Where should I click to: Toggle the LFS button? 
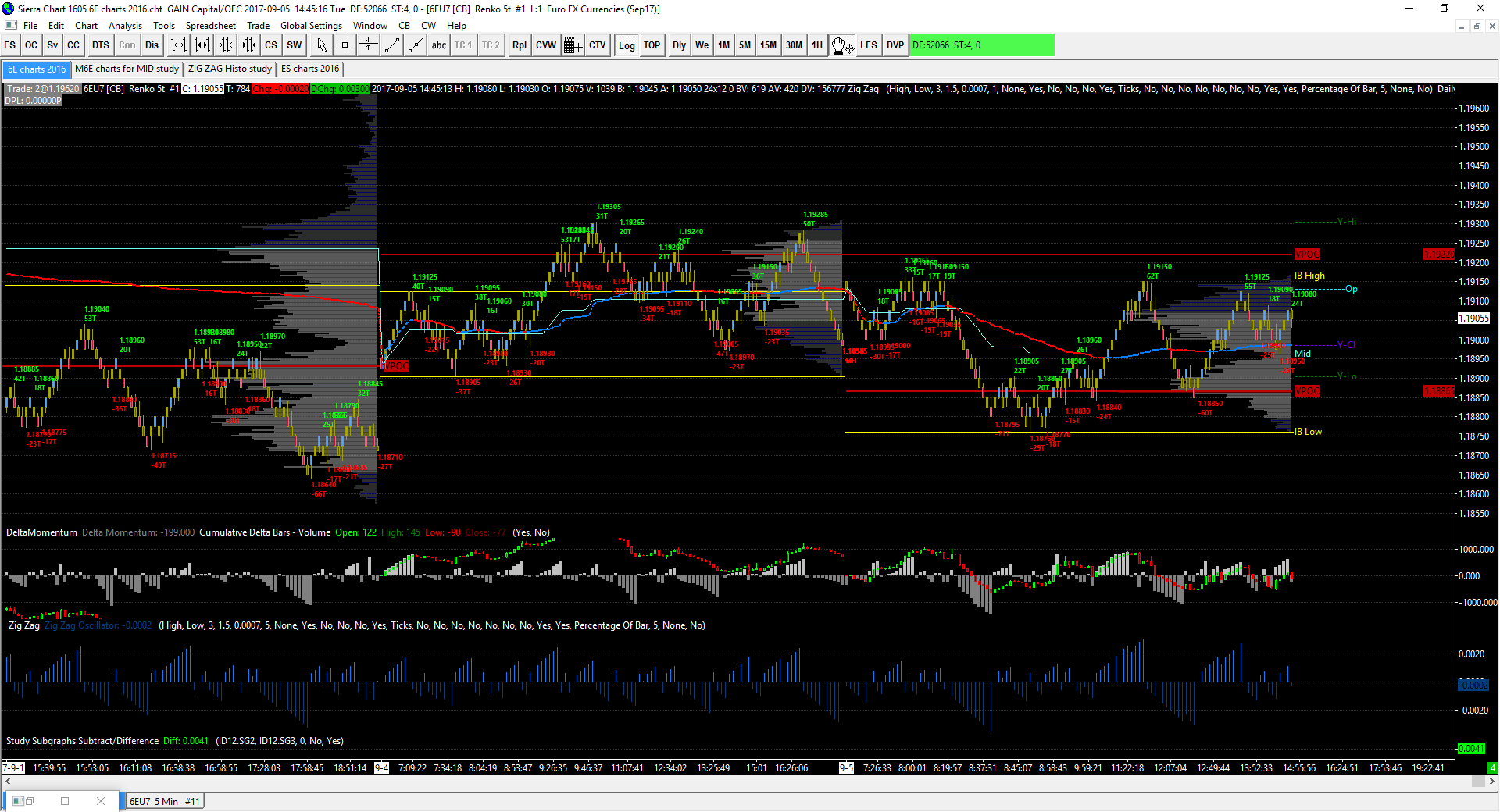tap(869, 45)
